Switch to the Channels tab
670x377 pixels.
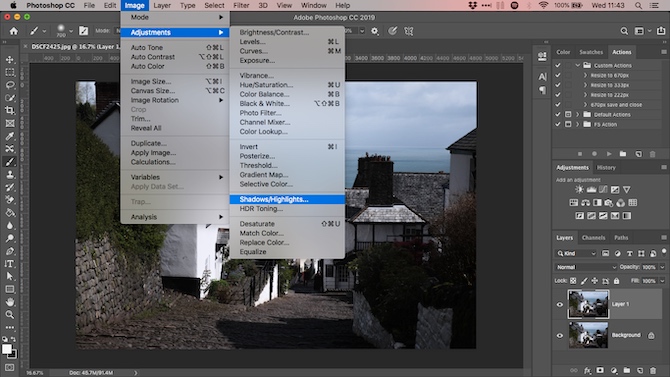point(594,238)
